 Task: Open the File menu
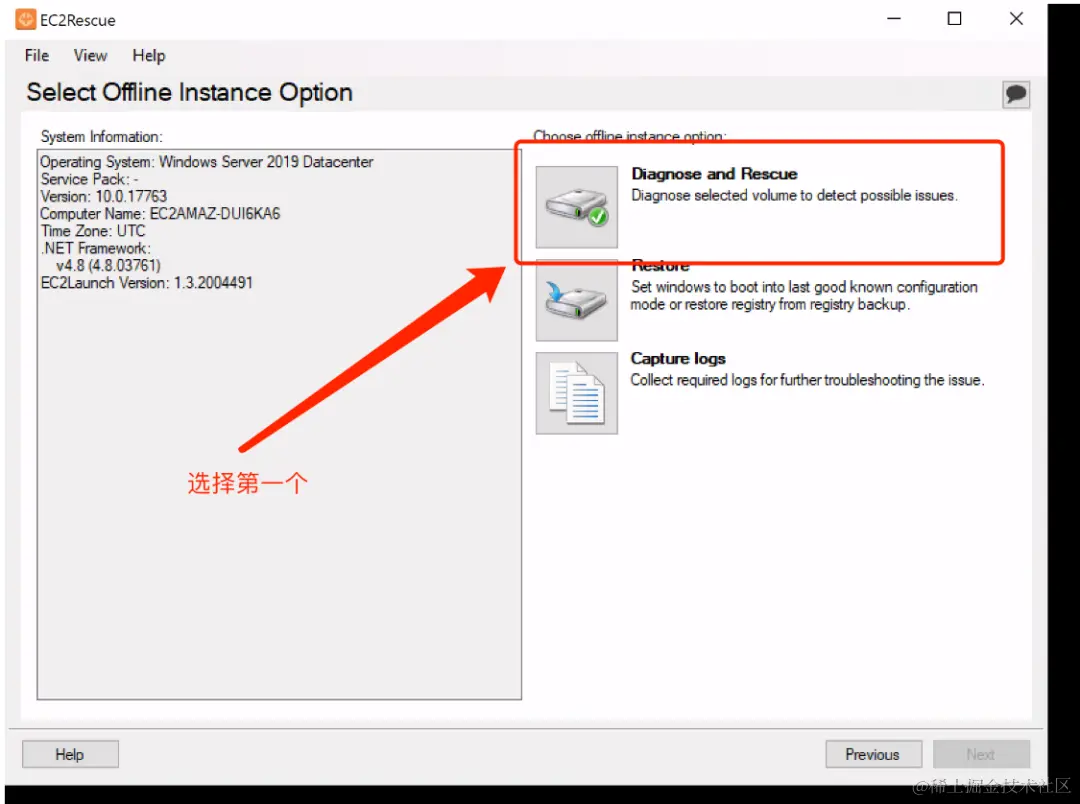click(37, 55)
